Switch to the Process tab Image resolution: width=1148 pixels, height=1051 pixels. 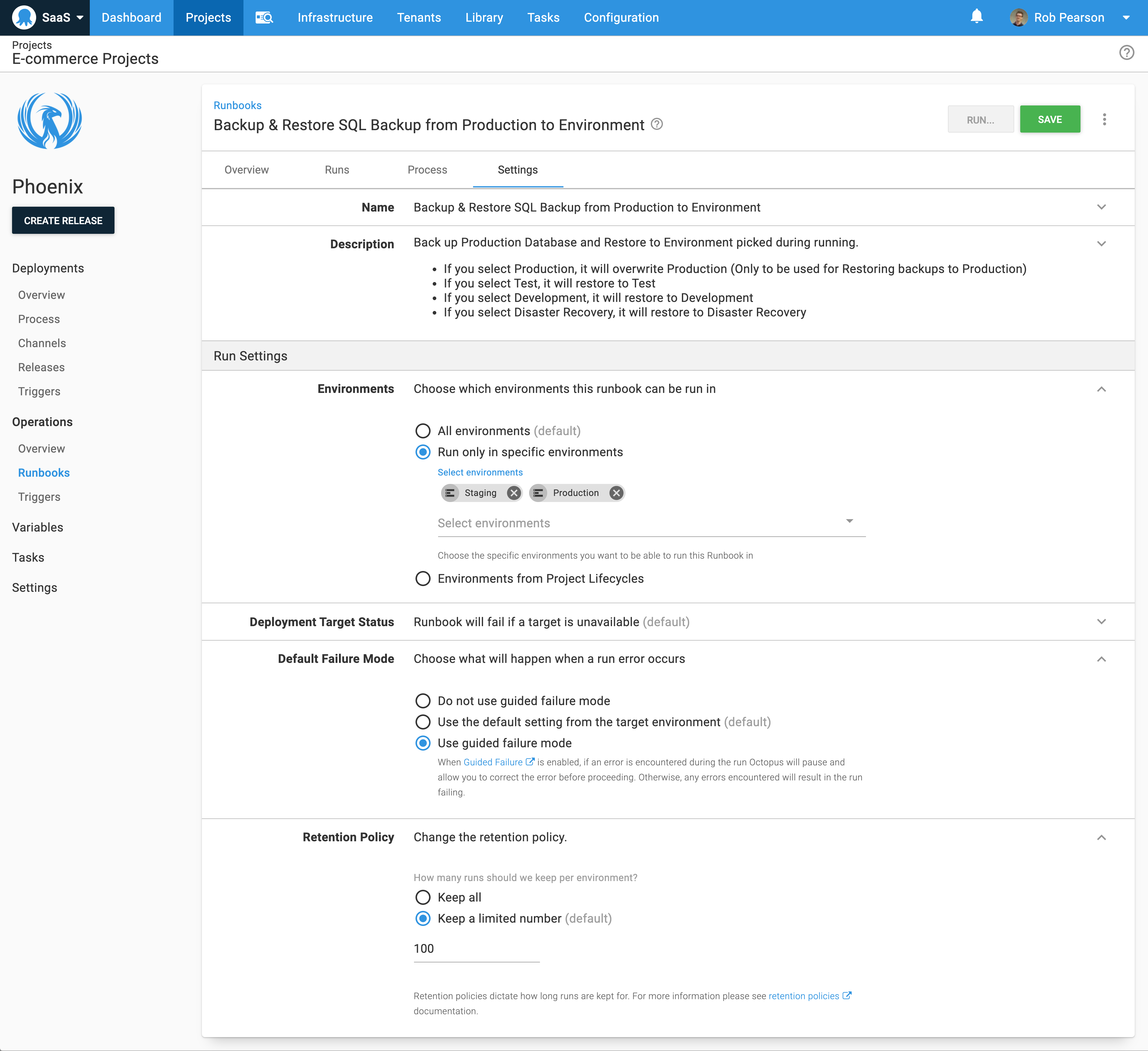coord(427,169)
